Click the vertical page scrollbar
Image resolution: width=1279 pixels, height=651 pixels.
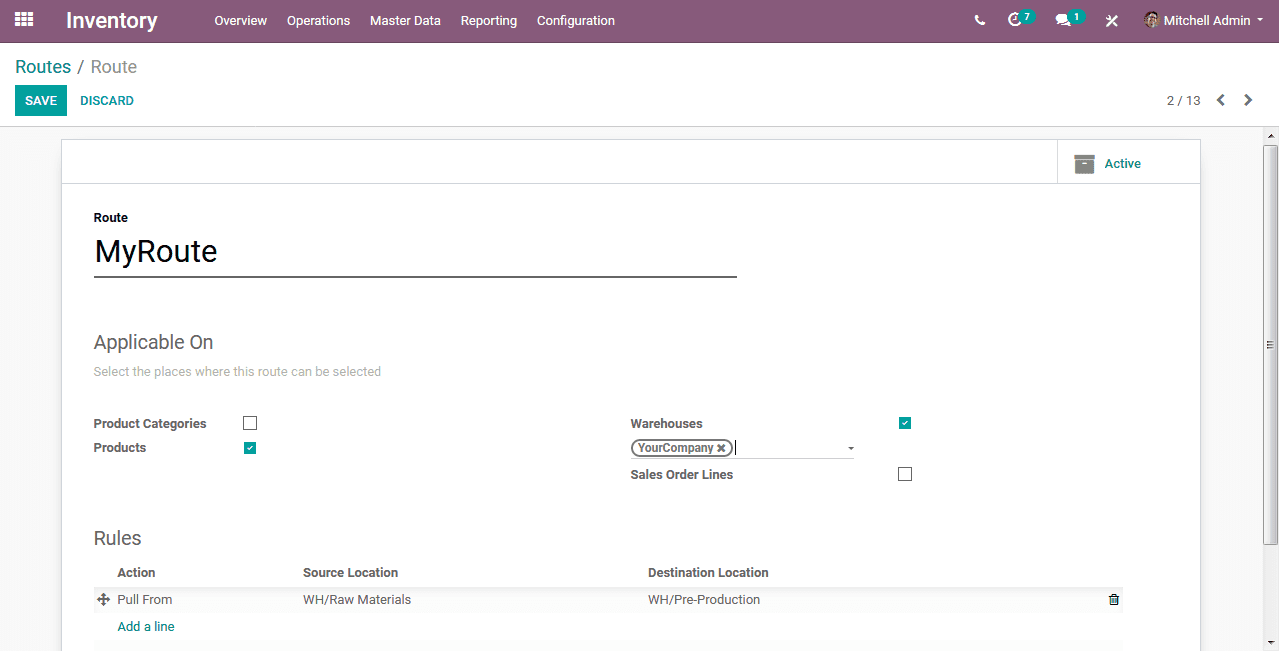(1270, 344)
